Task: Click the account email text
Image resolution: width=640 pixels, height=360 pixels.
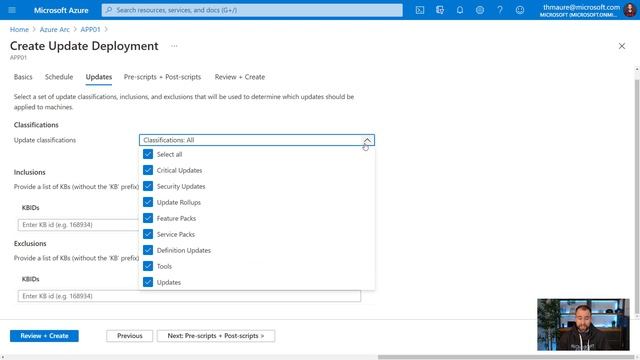Action: point(581,7)
